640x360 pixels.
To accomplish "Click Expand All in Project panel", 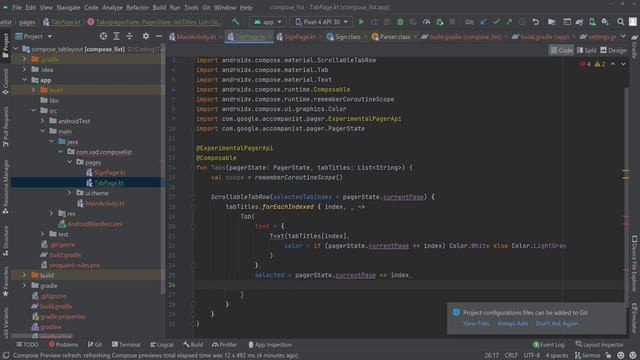I will pyautogui.click(x=116, y=36).
